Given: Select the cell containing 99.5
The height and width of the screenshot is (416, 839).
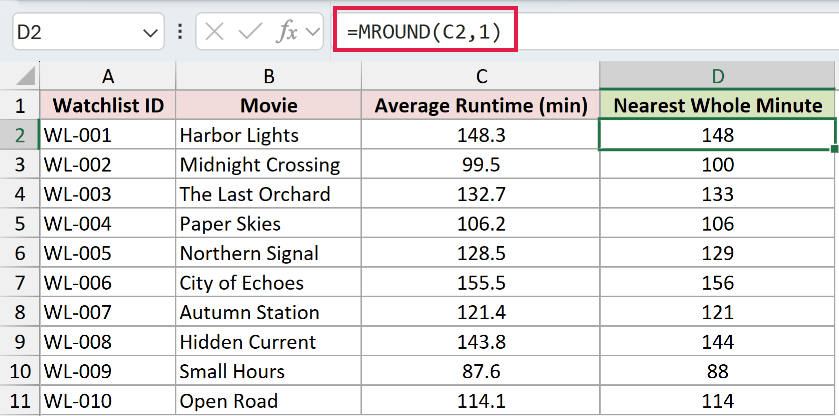Looking at the screenshot, I should point(481,164).
